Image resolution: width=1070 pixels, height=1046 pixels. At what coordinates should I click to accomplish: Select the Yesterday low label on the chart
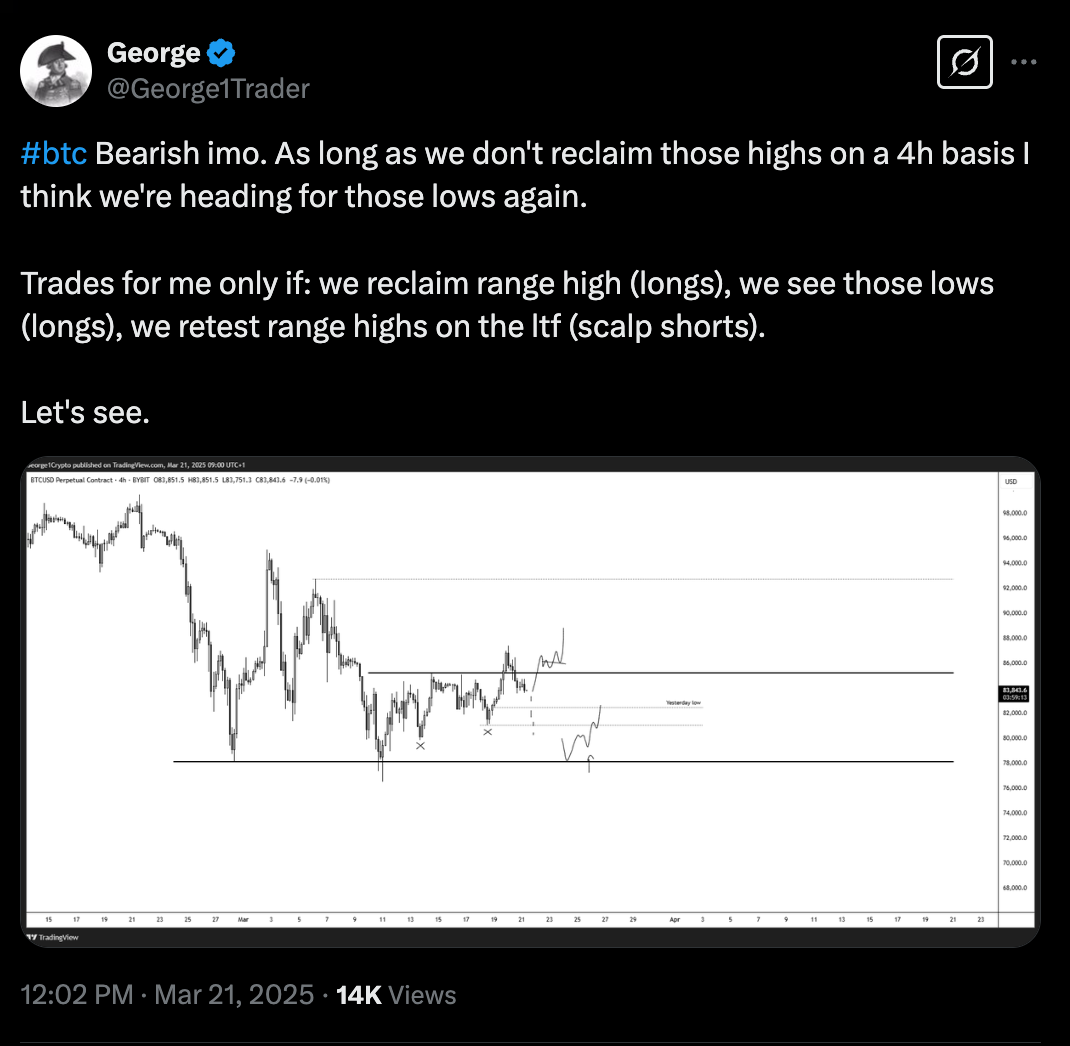(683, 703)
